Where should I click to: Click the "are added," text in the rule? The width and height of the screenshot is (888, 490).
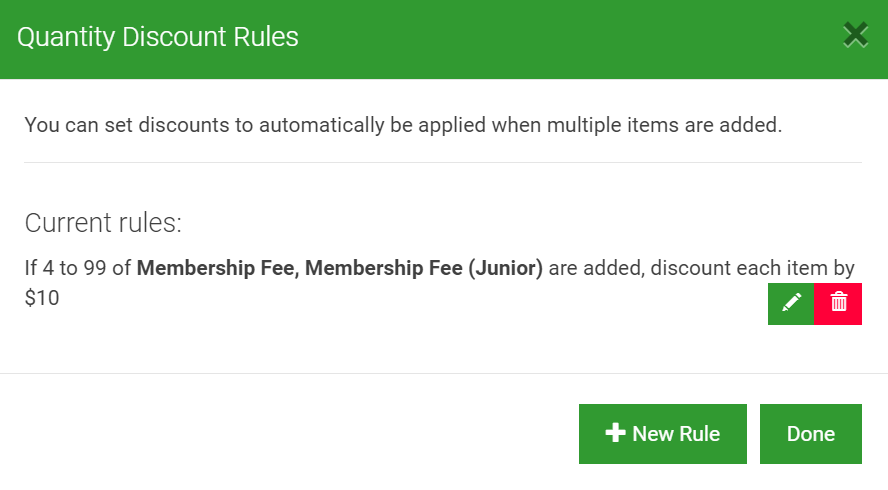596,268
